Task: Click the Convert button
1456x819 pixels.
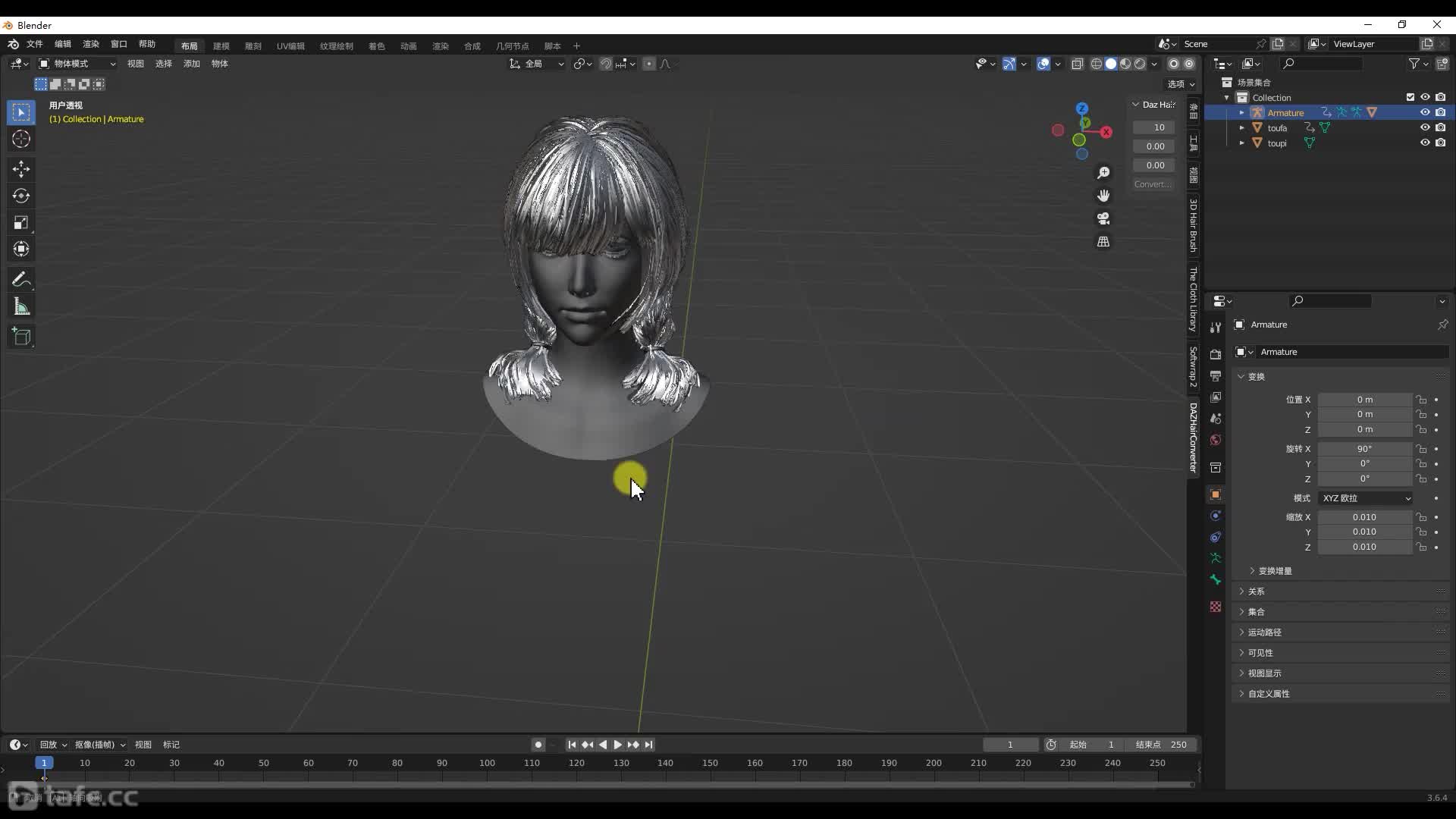Action: pos(1153,184)
